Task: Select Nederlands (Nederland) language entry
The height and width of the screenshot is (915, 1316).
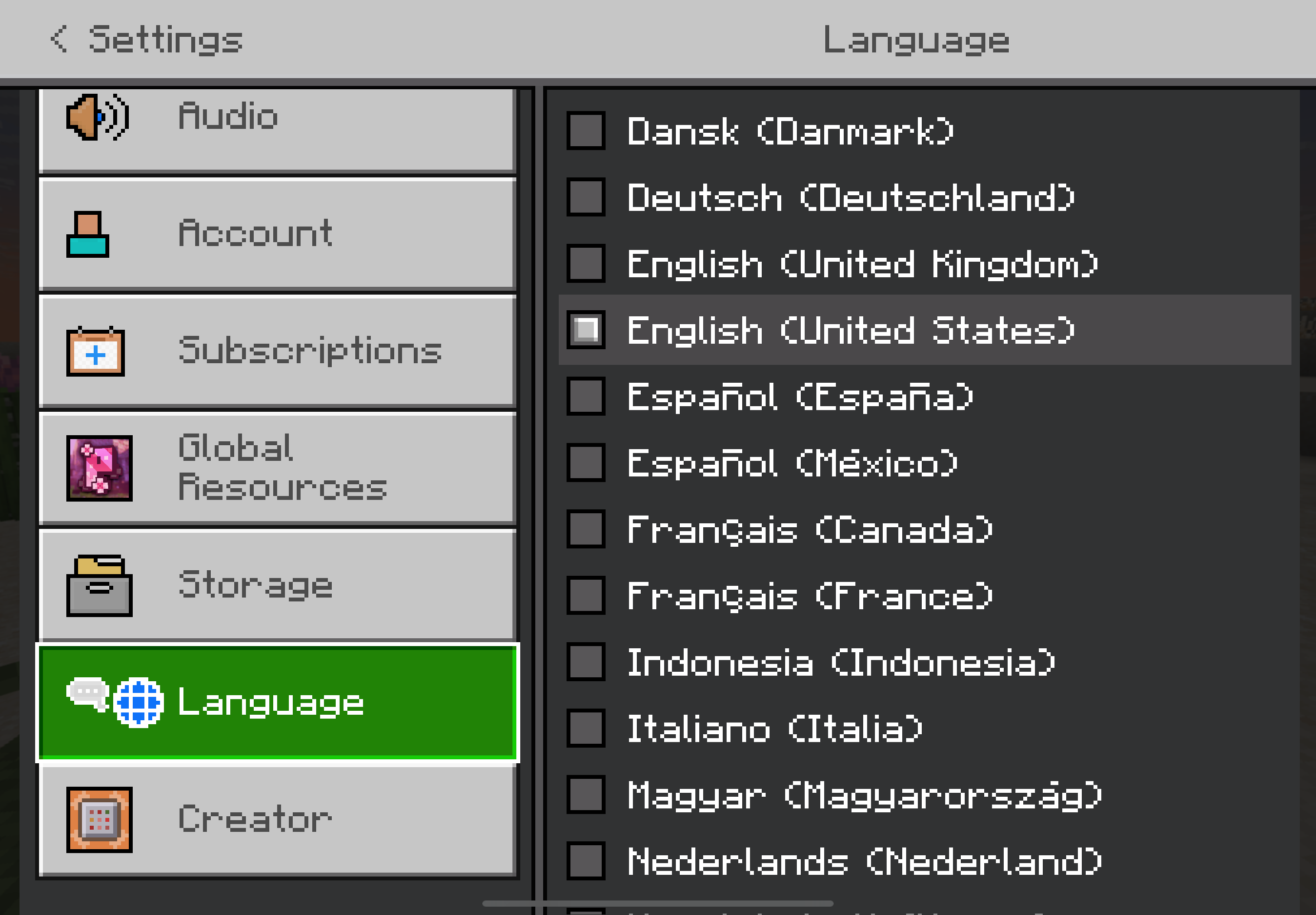Action: tap(864, 861)
